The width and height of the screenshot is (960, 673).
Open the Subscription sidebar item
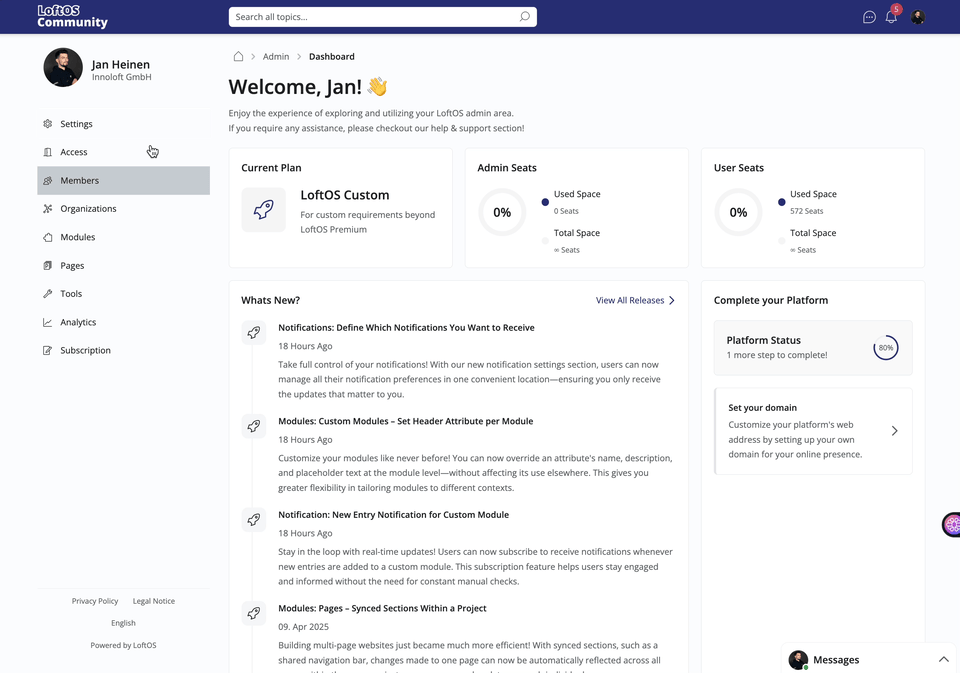pos(85,350)
